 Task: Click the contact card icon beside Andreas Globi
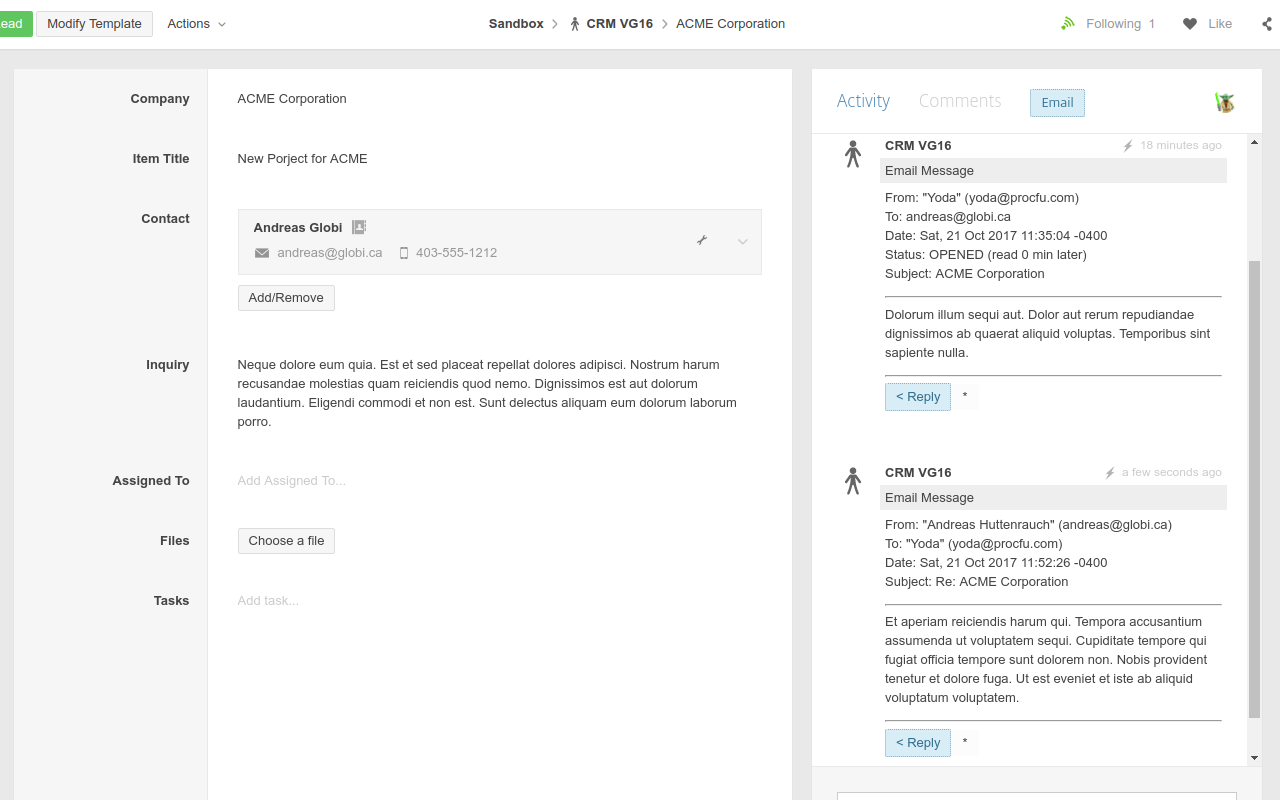[358, 227]
